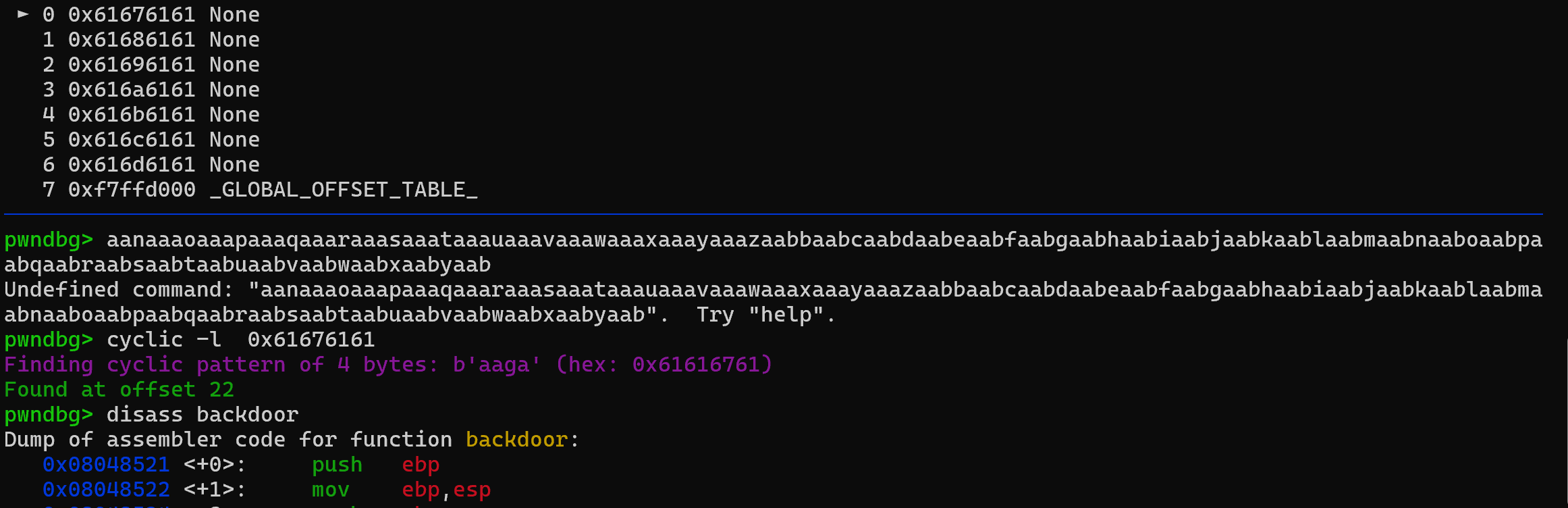
Task: Click the blue horizontal separator line
Action: tap(774, 214)
